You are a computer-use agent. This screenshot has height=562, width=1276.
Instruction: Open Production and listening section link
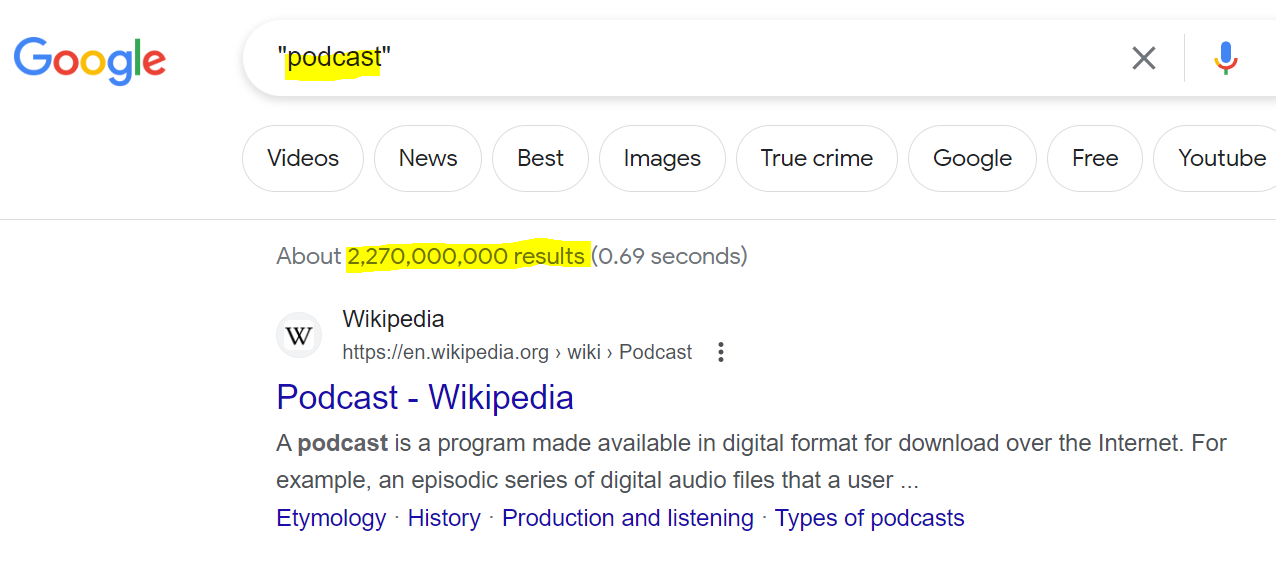tap(628, 518)
